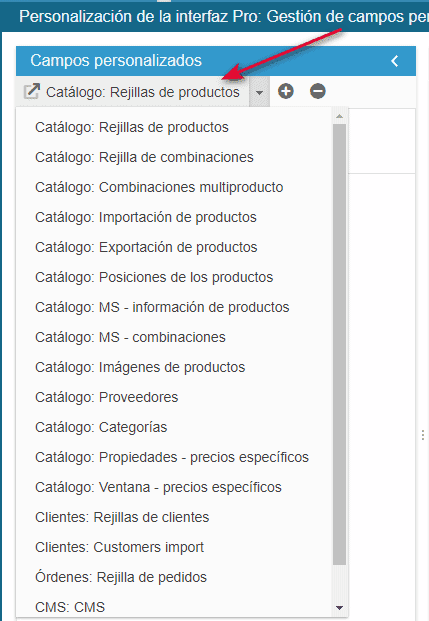Select Catálogo: Rejilla de combinaciones option
This screenshot has width=429, height=621.
click(144, 157)
